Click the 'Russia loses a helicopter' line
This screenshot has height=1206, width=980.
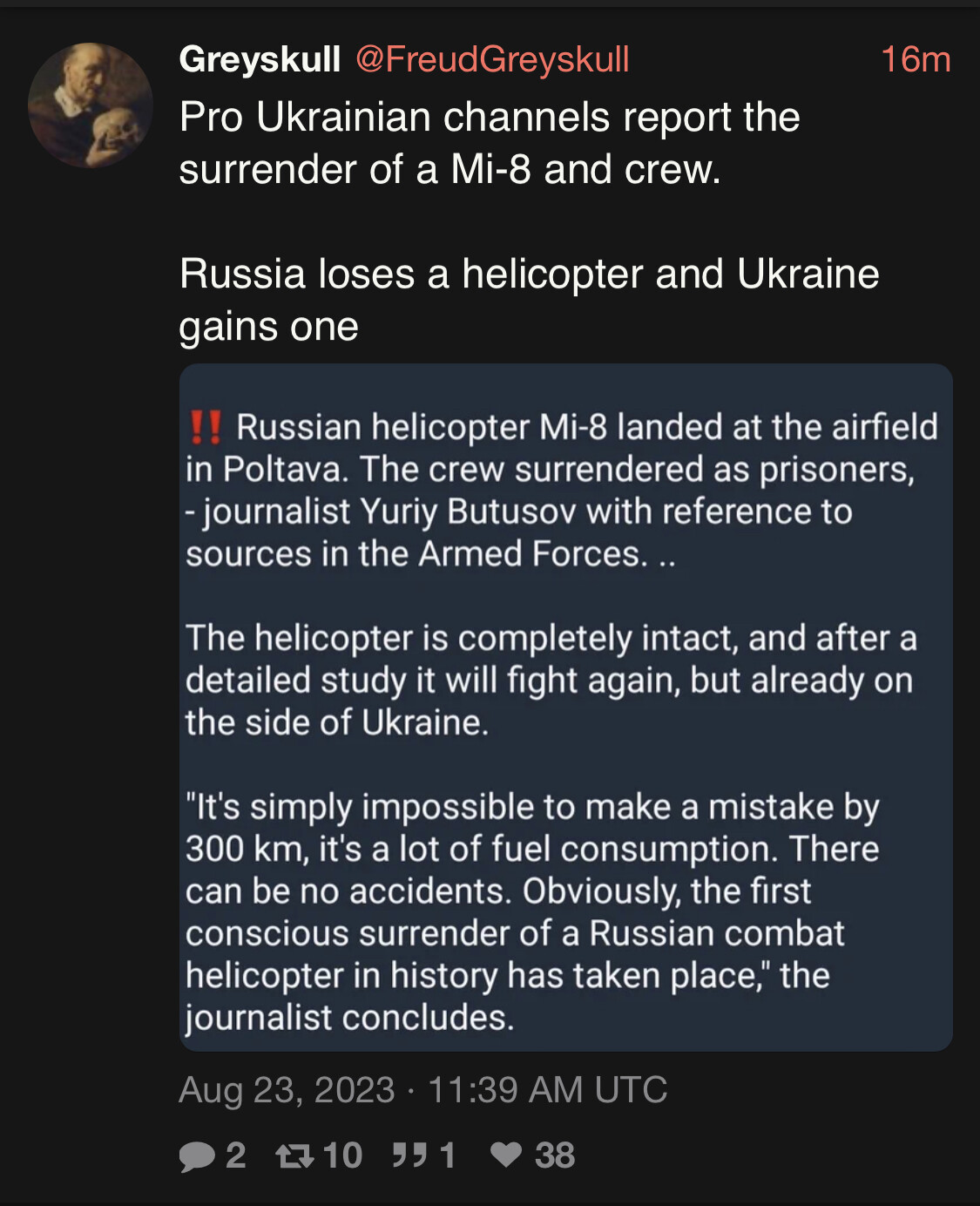point(529,300)
